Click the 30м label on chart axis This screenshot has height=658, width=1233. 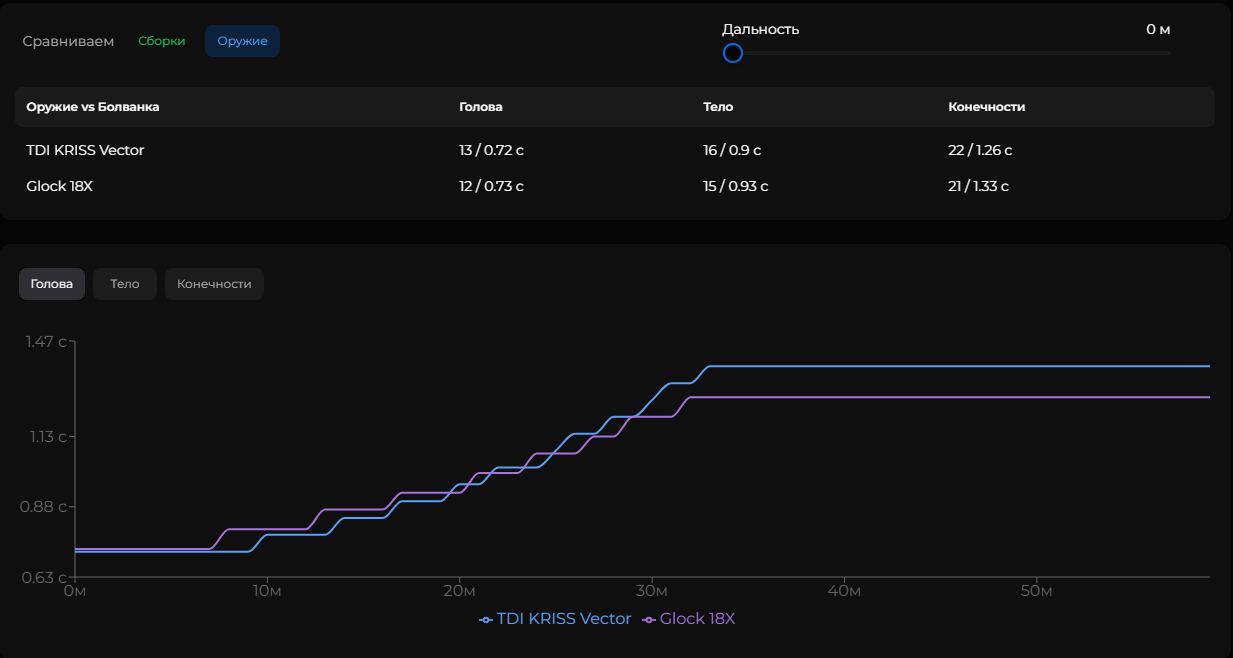coord(652,592)
